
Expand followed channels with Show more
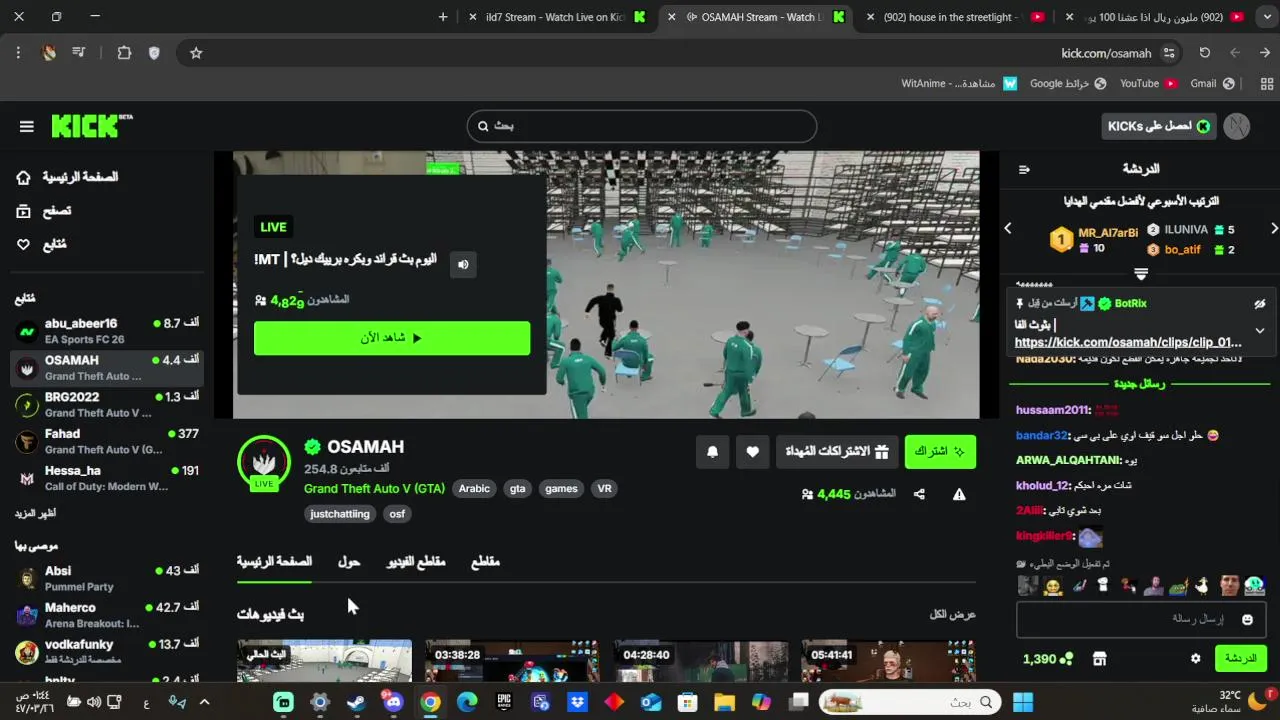point(35,513)
